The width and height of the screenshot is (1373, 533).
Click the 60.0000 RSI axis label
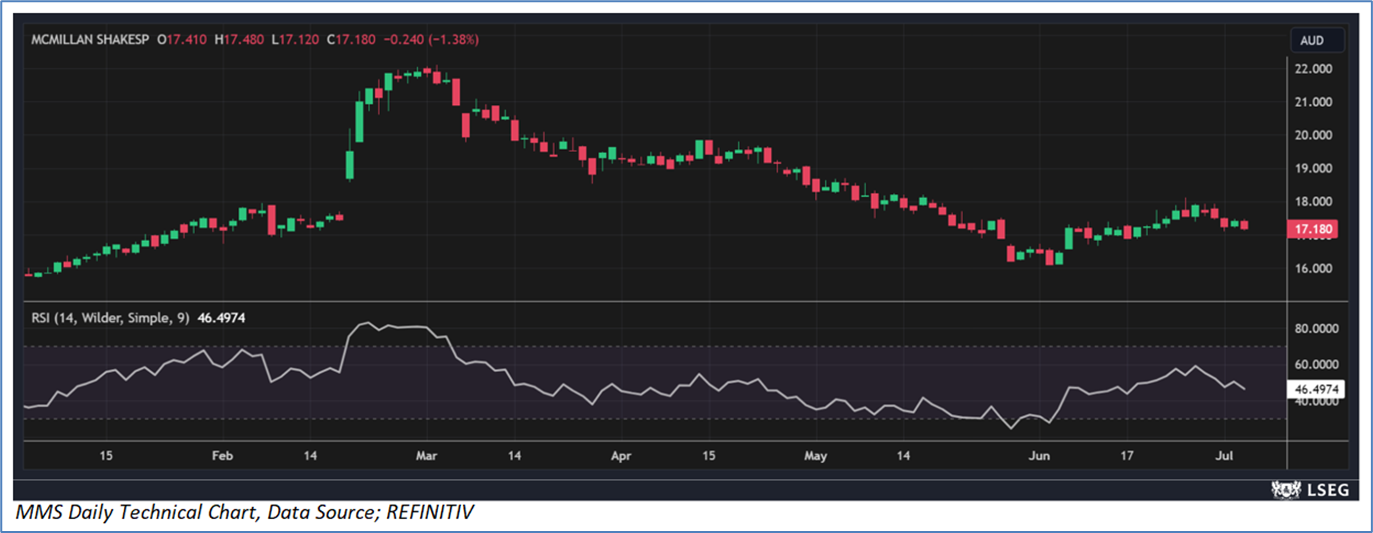1318,364
